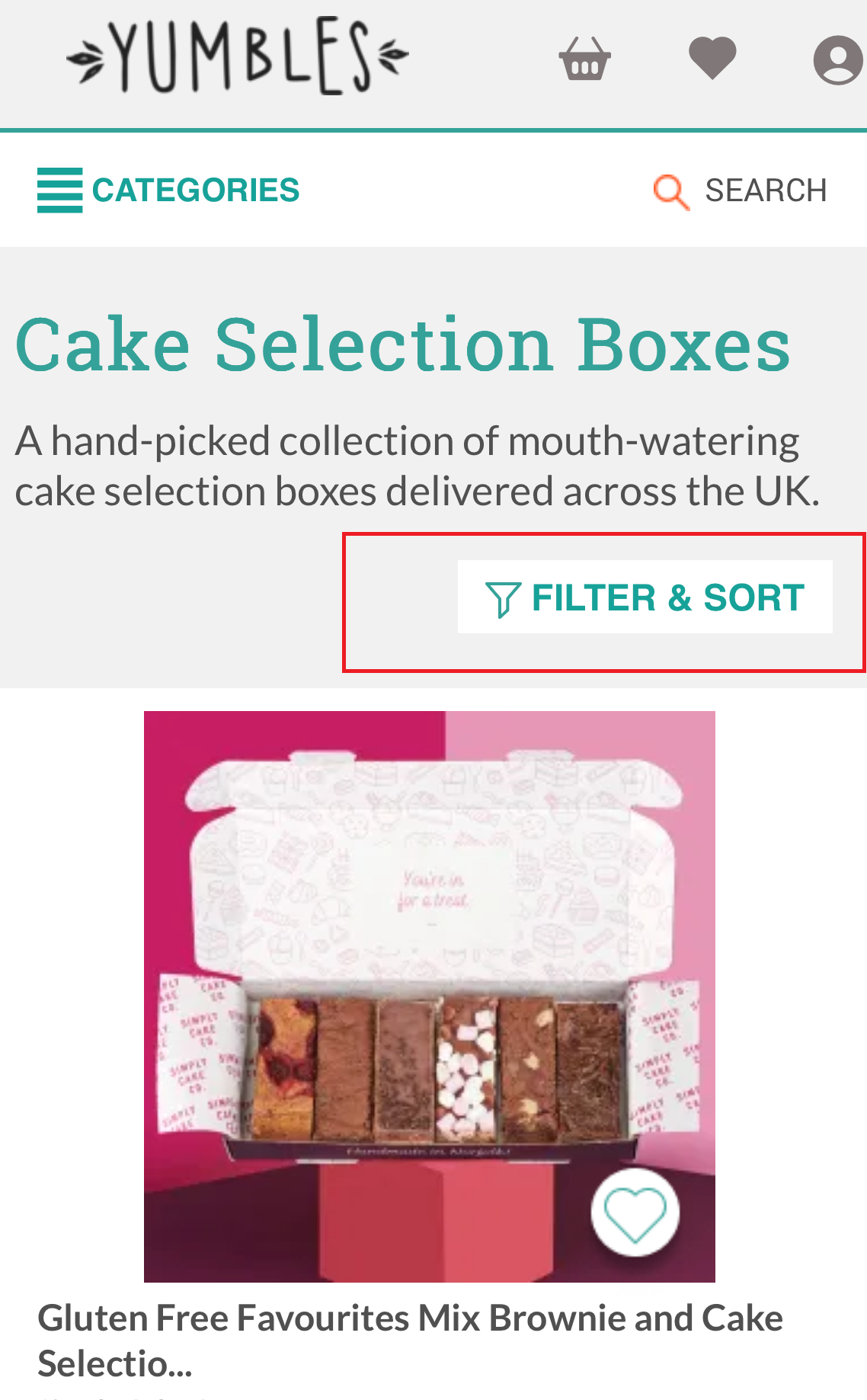
Task: View saved wishlist via header heart icon
Action: pyautogui.click(x=712, y=58)
